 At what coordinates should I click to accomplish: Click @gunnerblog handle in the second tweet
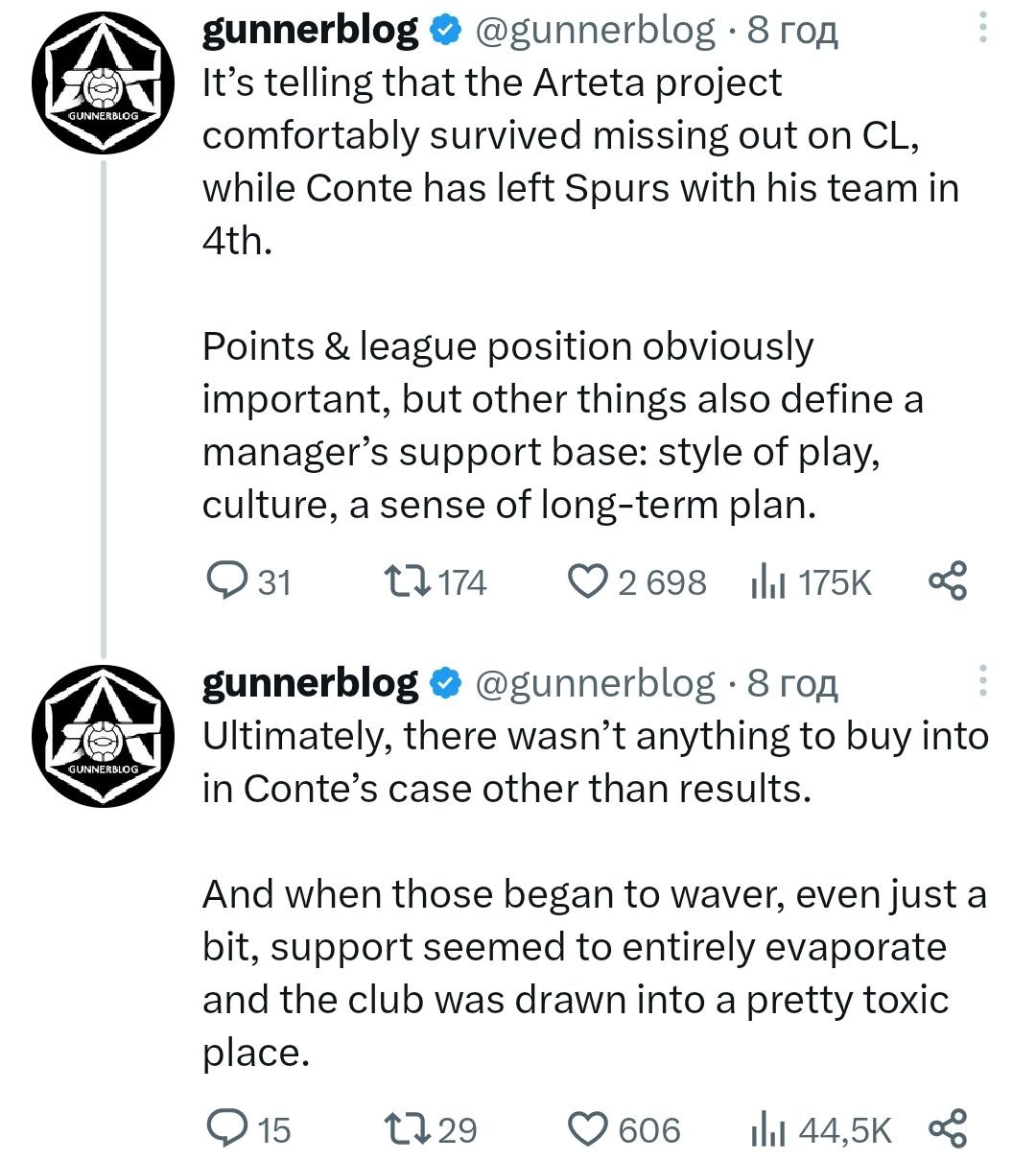coord(595,683)
